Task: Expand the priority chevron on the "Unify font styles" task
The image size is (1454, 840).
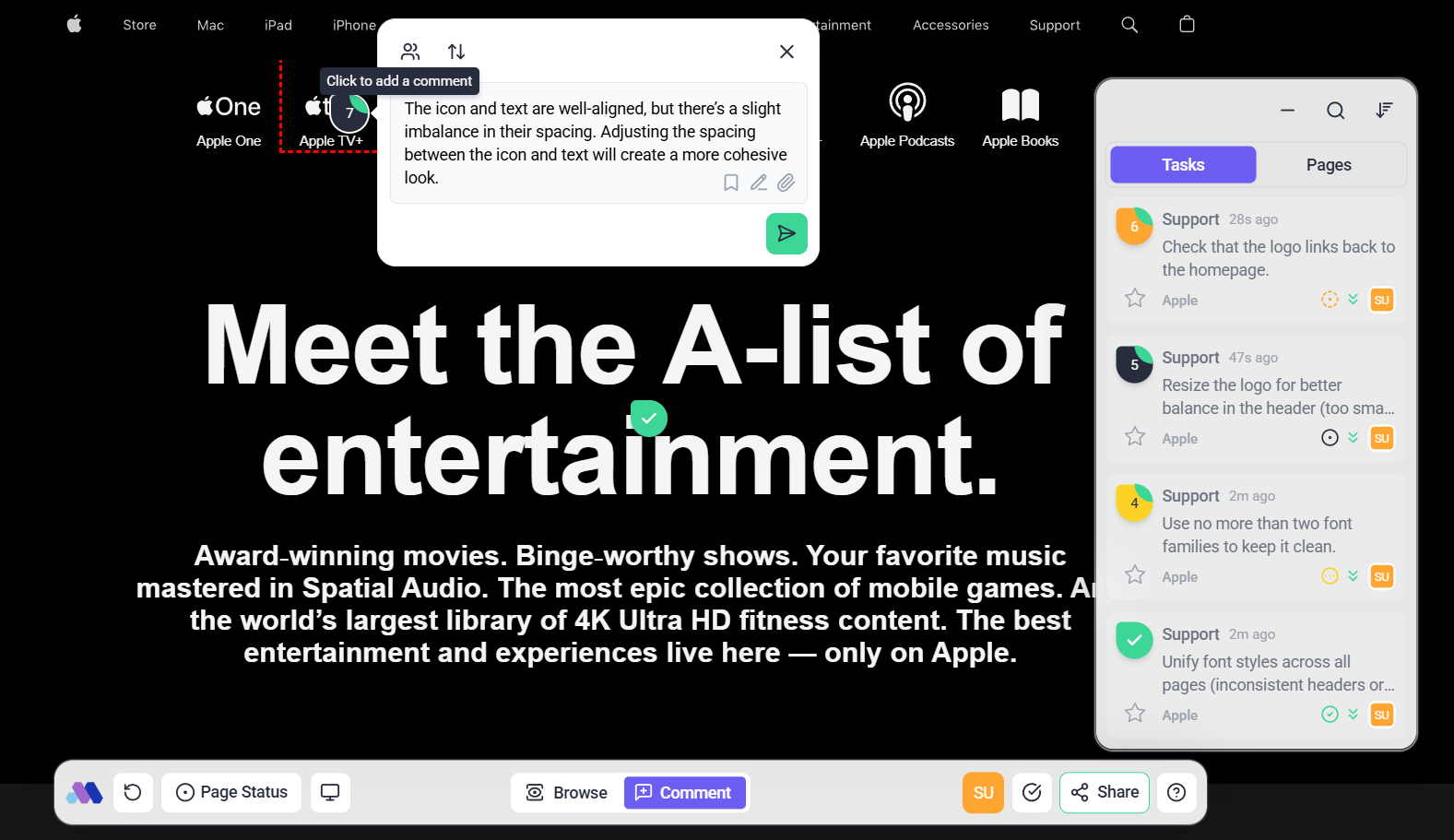Action: click(1353, 714)
